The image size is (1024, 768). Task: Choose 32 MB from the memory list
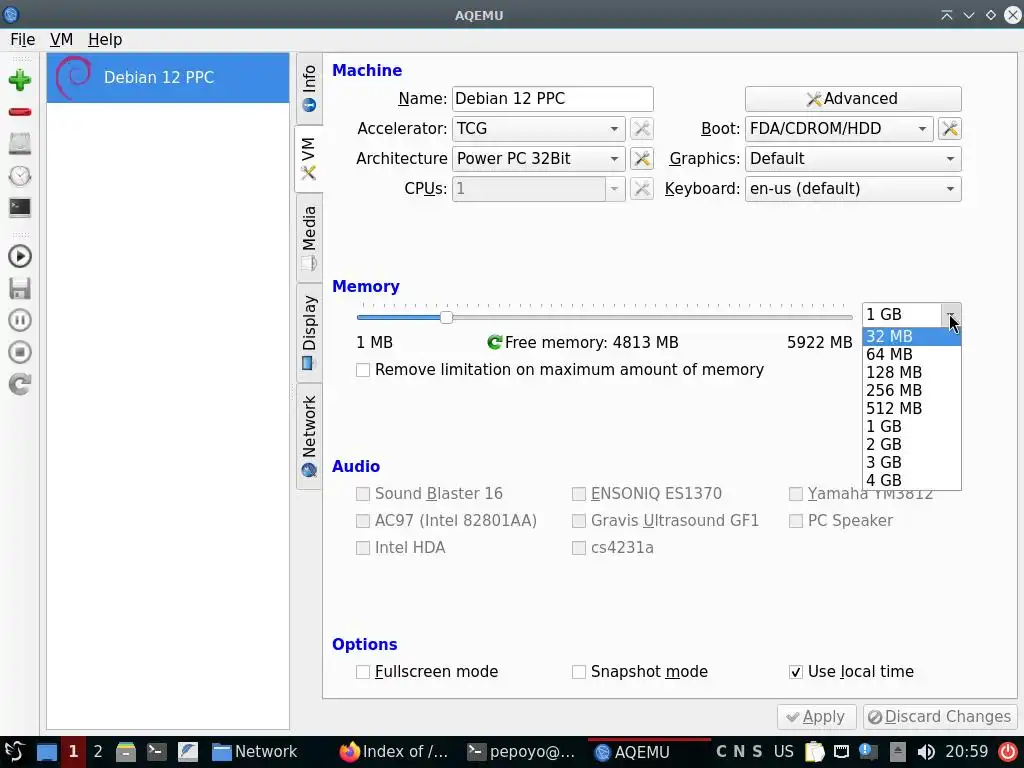point(912,336)
